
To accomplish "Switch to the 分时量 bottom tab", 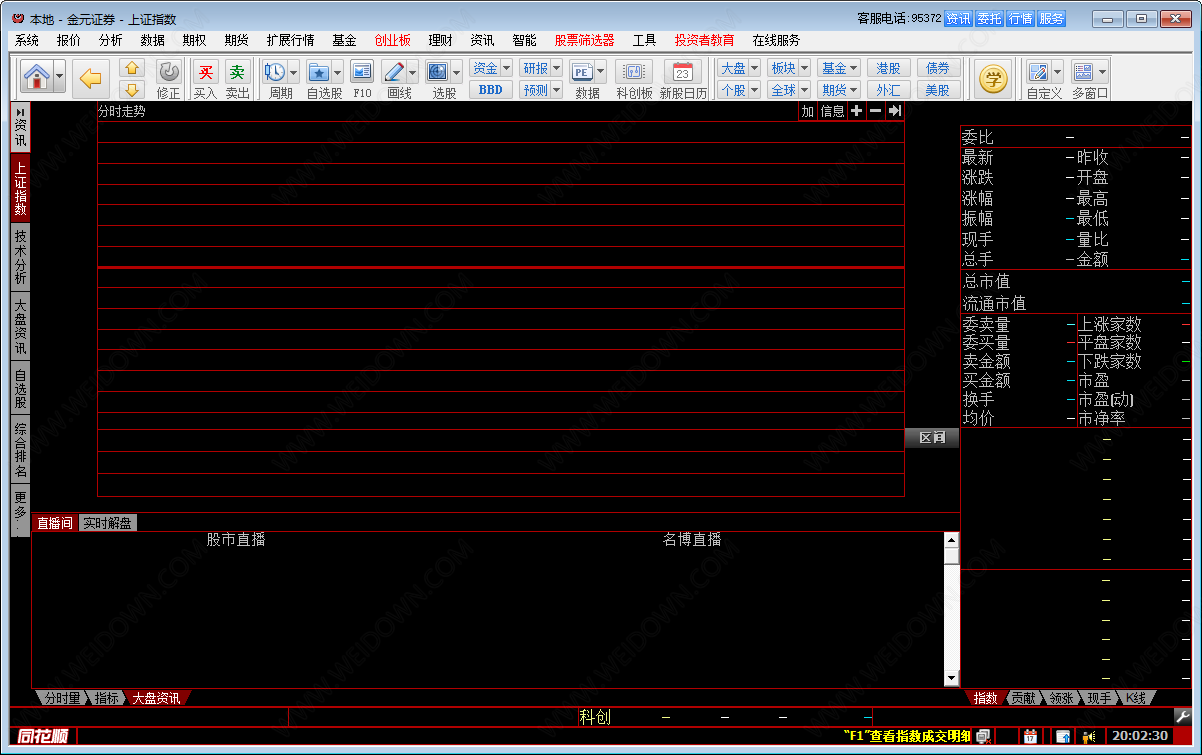I will (x=61, y=698).
